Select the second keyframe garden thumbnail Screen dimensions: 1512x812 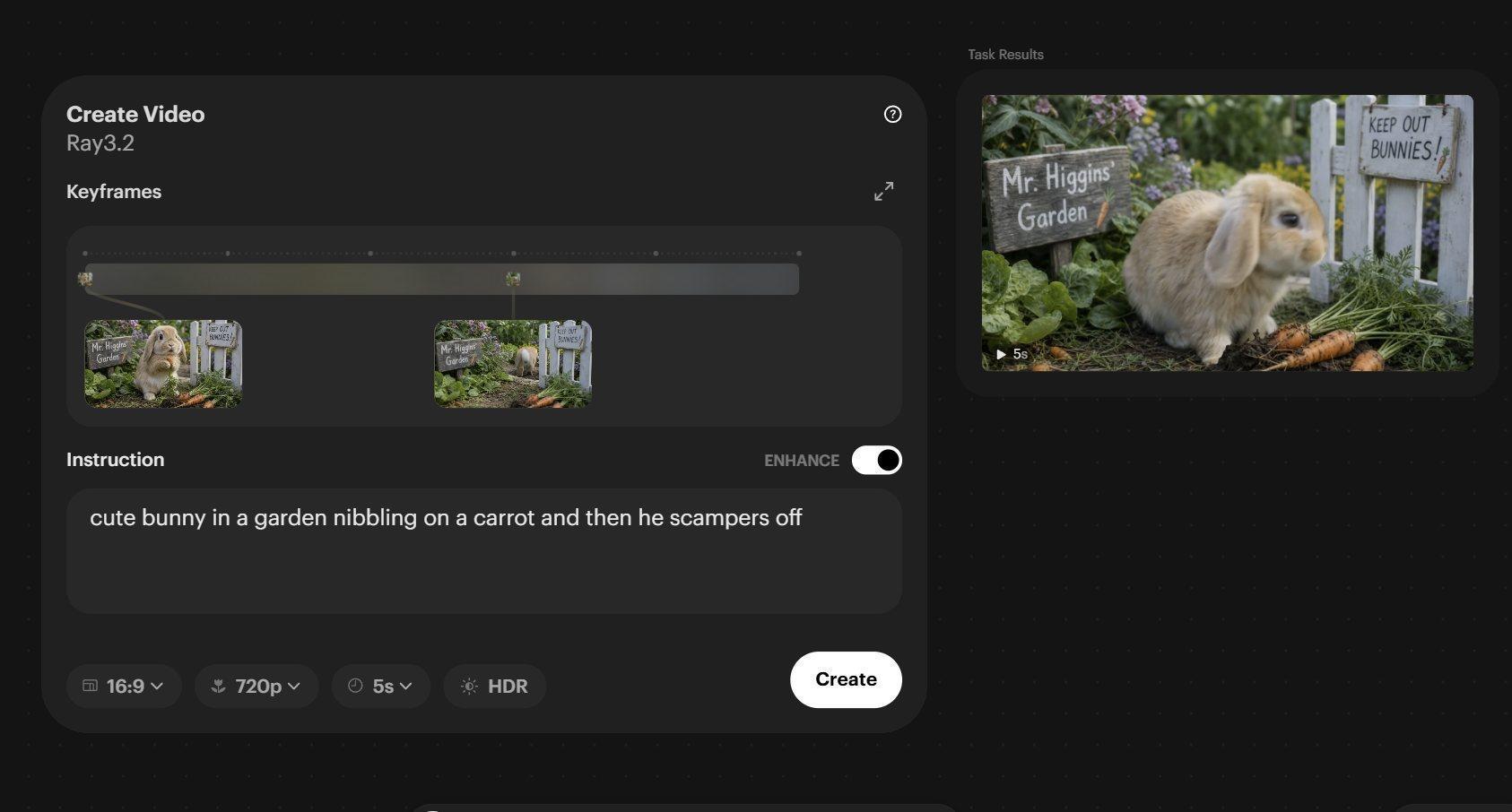coord(513,364)
